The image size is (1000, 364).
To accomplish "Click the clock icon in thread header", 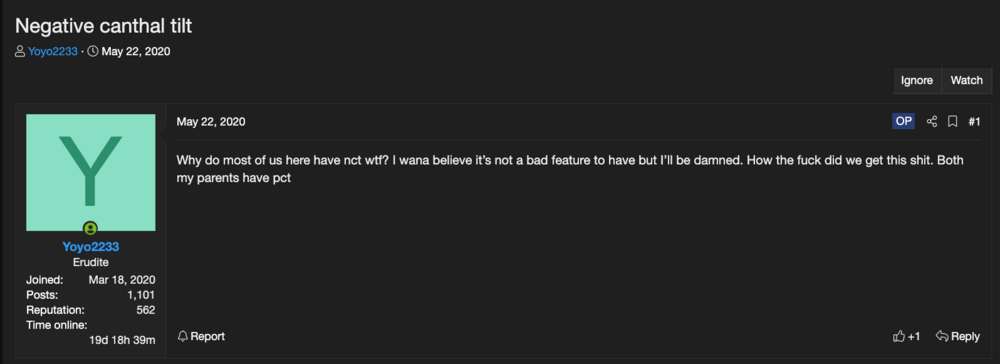I will pyautogui.click(x=92, y=52).
